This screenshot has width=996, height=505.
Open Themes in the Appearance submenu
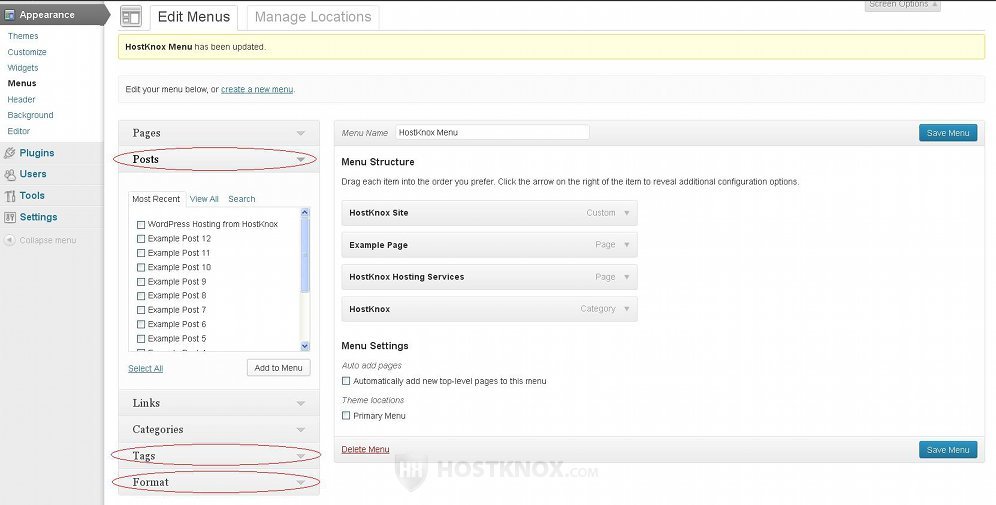click(x=23, y=36)
